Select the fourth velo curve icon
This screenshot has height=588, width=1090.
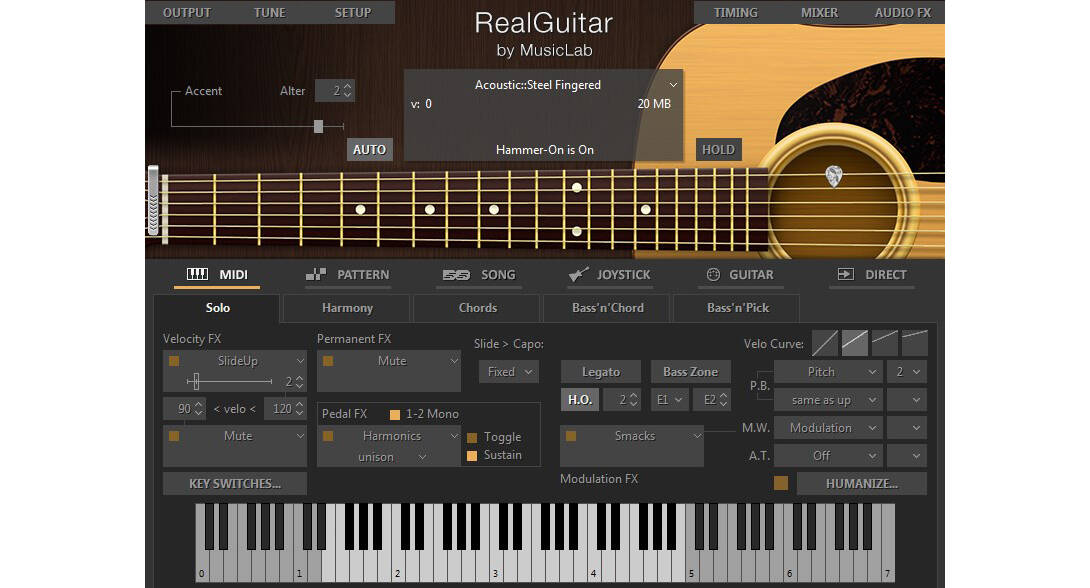pyautogui.click(x=914, y=343)
